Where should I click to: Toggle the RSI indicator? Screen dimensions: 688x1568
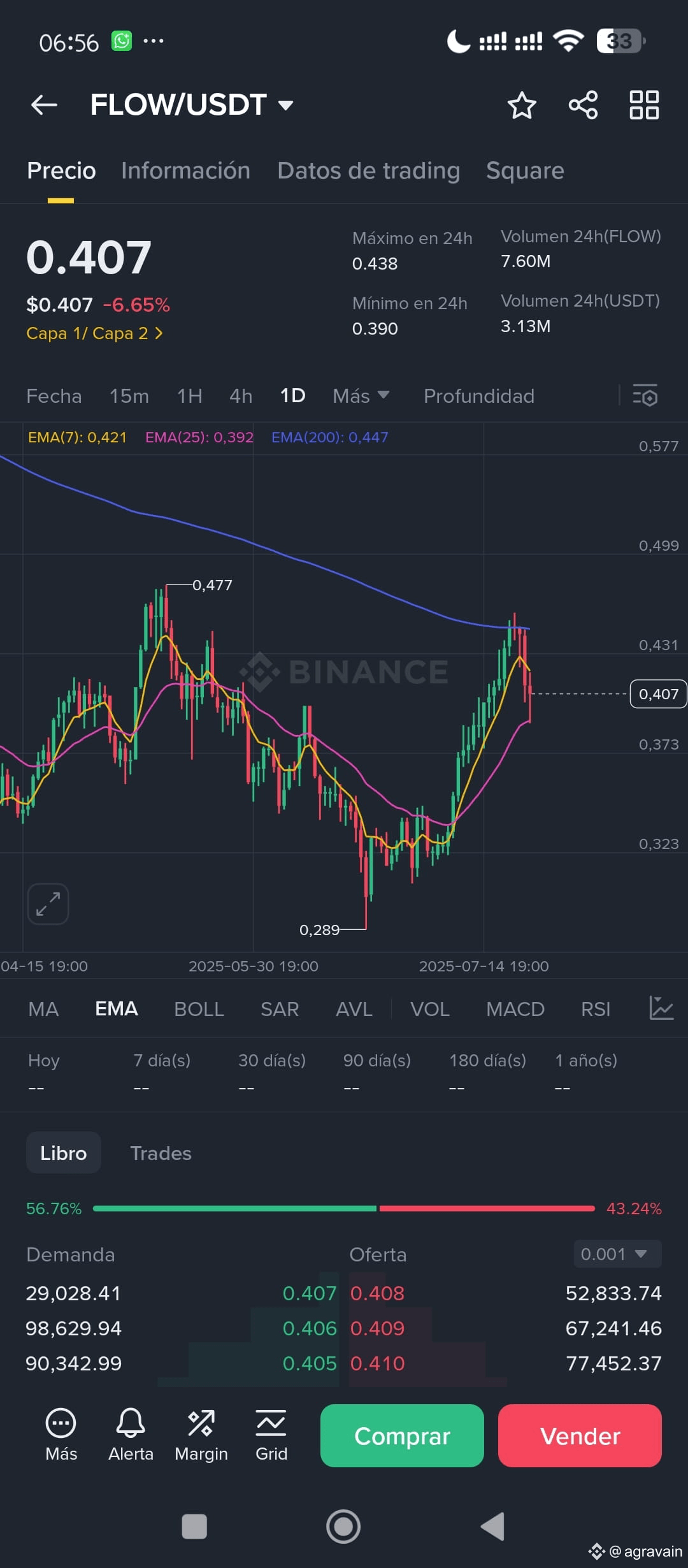tap(596, 1009)
